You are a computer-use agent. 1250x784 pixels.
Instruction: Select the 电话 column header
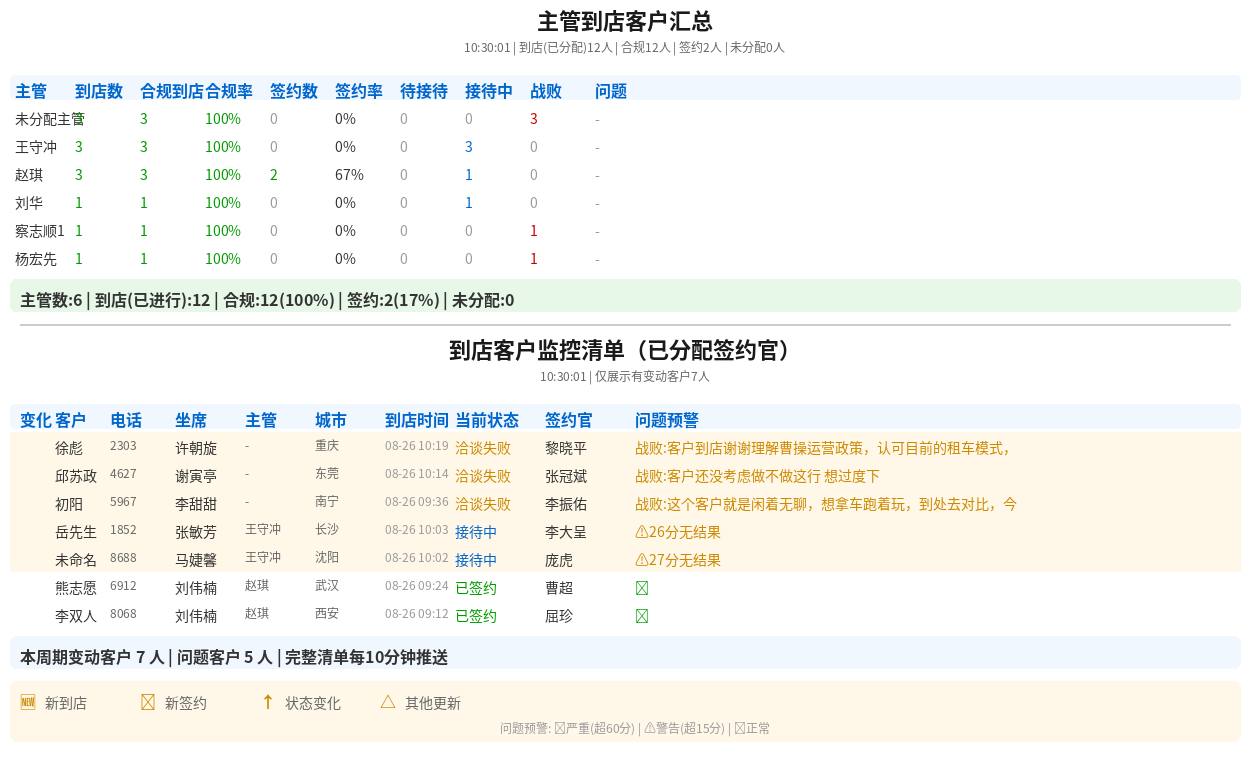(126, 420)
